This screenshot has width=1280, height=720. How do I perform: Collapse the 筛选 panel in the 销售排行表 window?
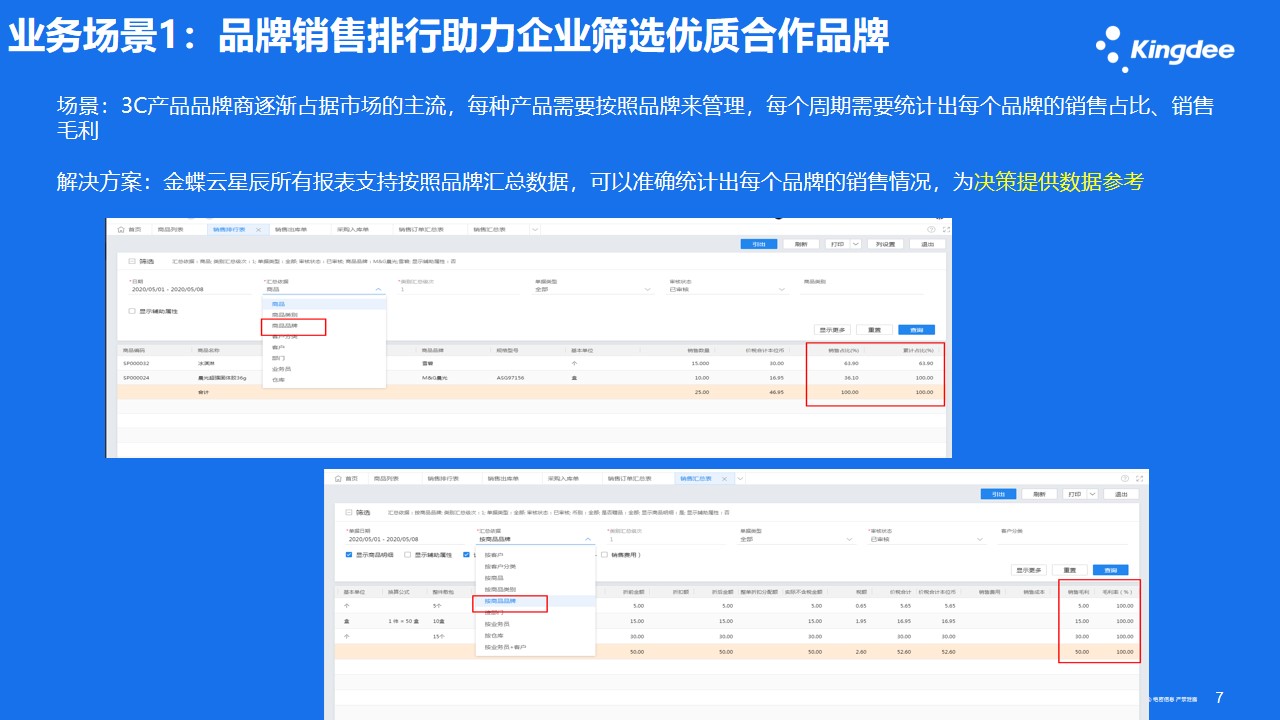[x=132, y=261]
